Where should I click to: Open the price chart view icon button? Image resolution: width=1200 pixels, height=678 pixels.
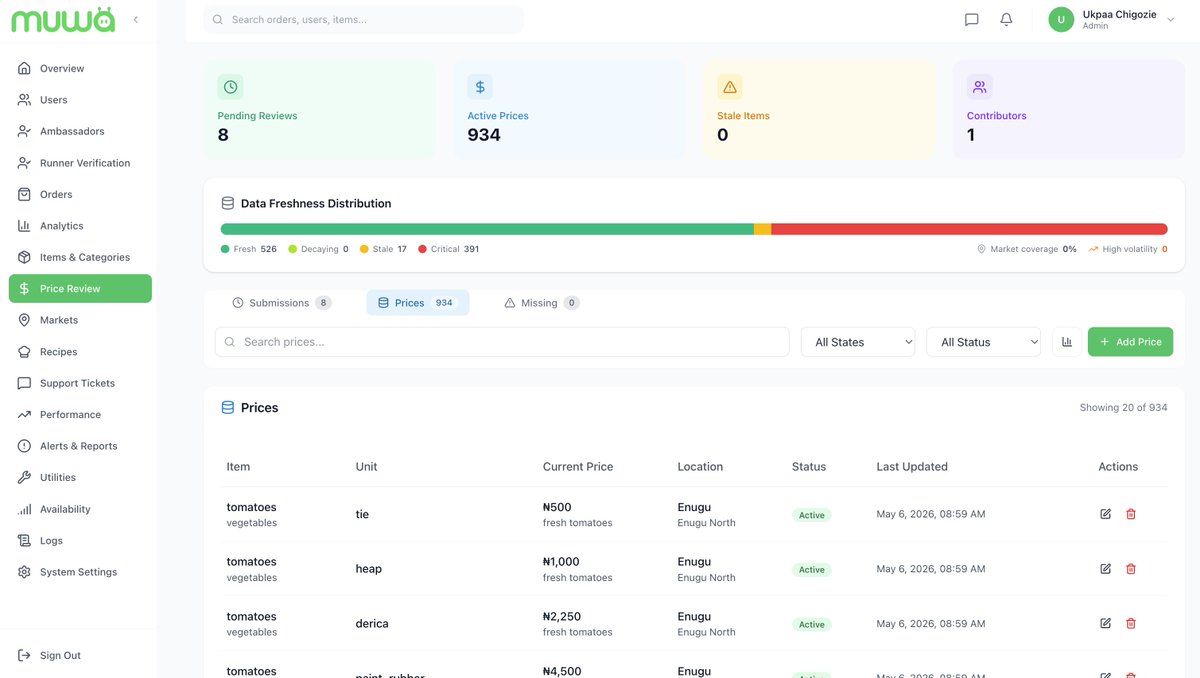click(x=1066, y=342)
